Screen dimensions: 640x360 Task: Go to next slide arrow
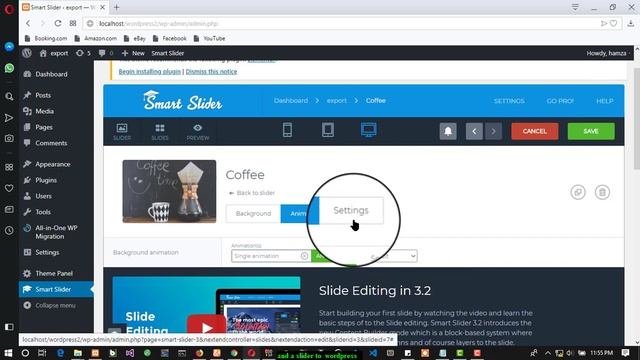[493, 131]
